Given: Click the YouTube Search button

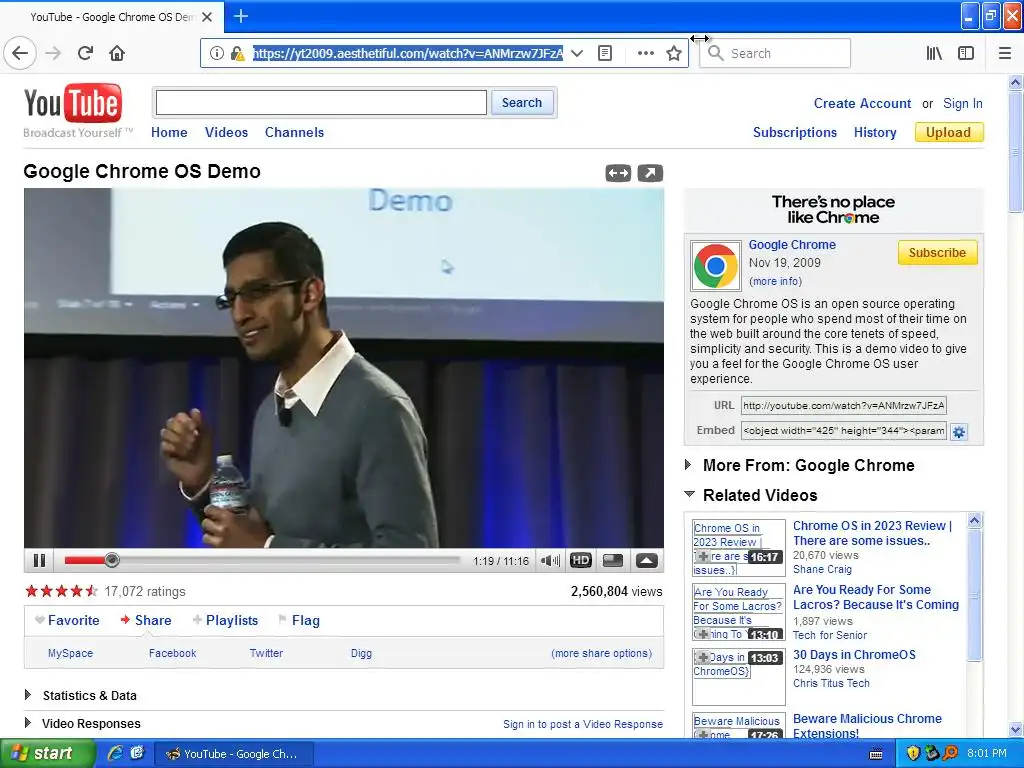Looking at the screenshot, I should 522,103.
